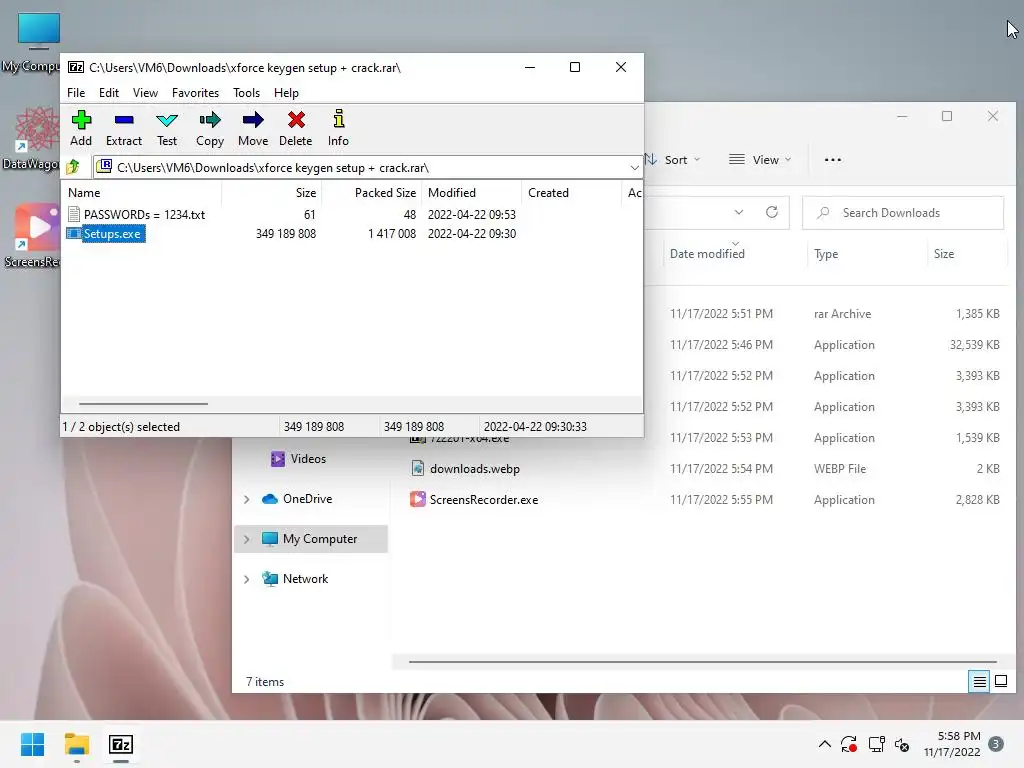1024x768 pixels.
Task: Open the DataWagon desktop shortcut
Action: tap(31, 139)
